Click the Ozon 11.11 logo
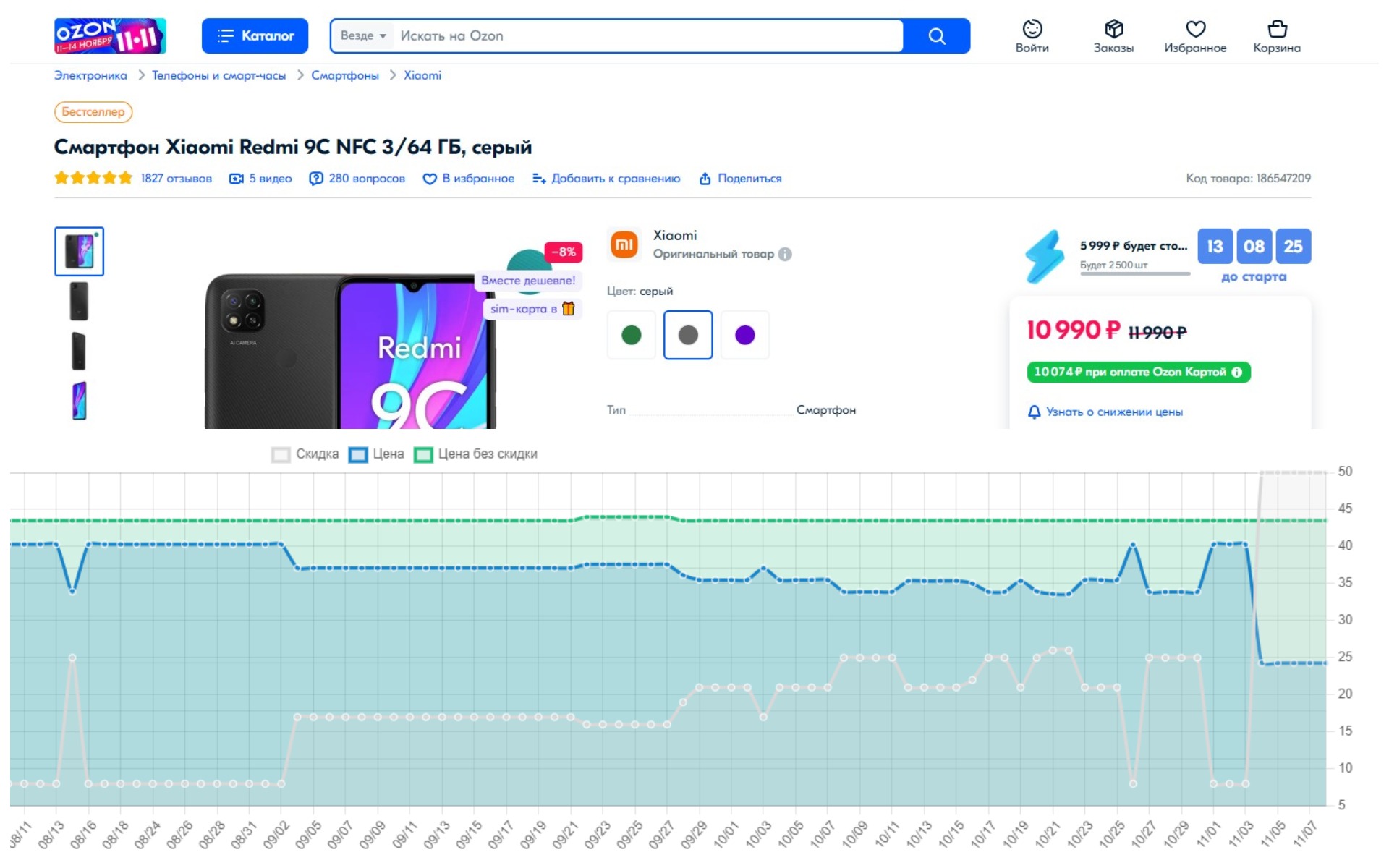1389x868 pixels. [x=110, y=36]
